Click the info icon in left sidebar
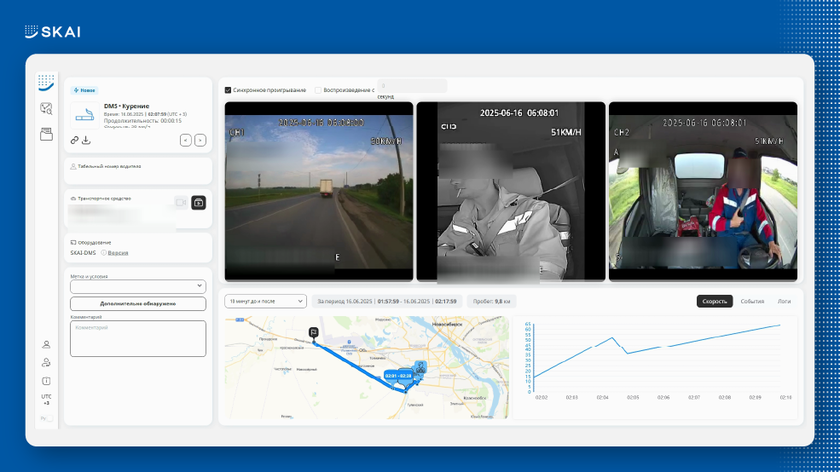This screenshot has height=472, width=840. [46, 381]
